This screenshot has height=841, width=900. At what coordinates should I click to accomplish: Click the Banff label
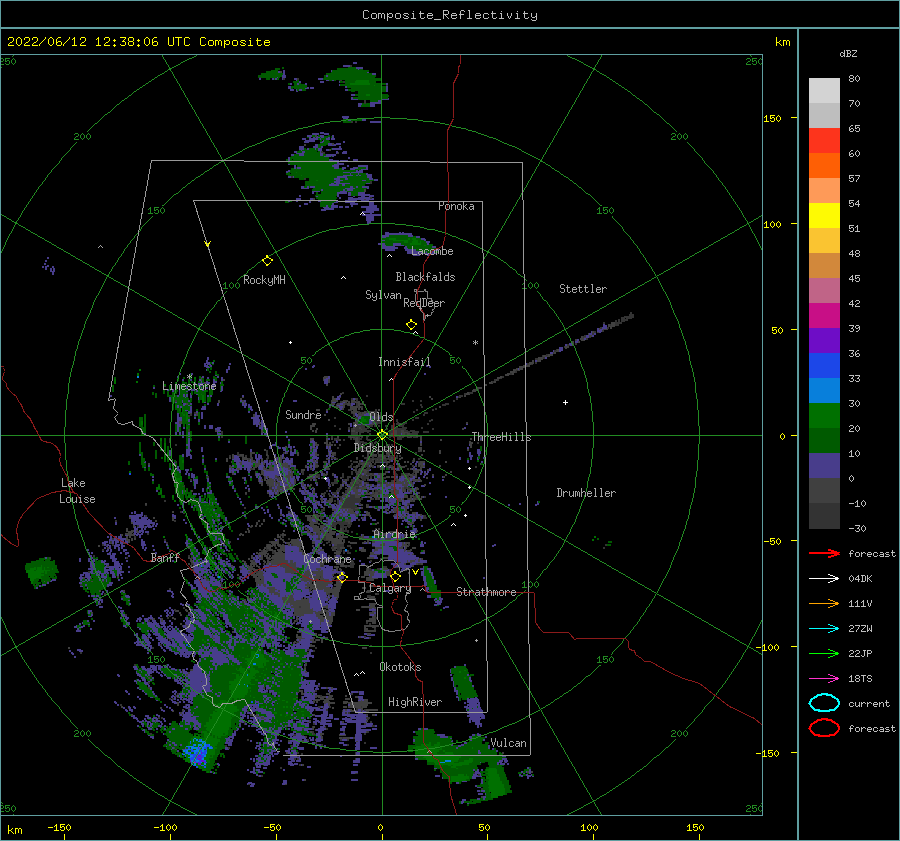click(165, 557)
